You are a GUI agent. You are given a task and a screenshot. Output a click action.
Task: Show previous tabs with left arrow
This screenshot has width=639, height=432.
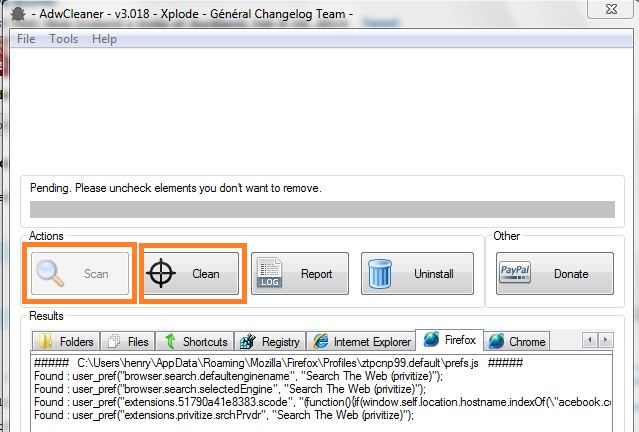(590, 339)
